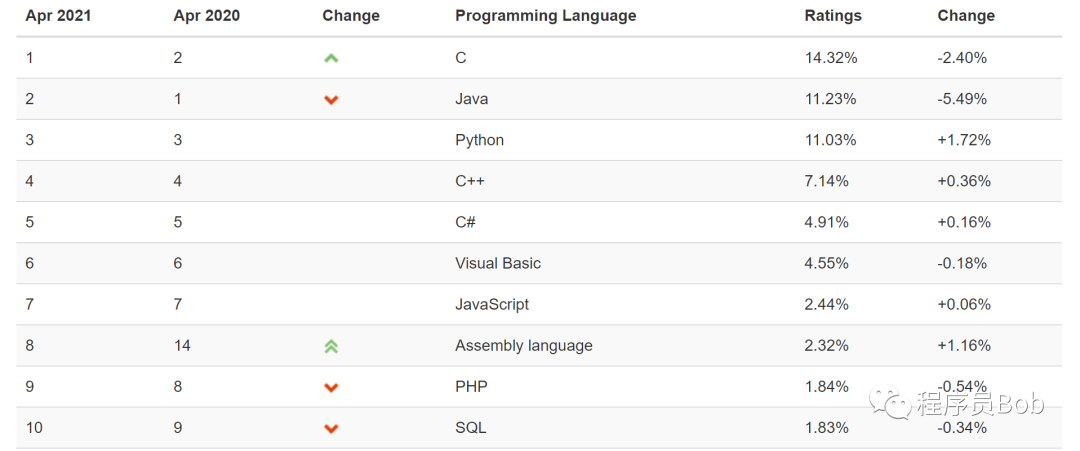Click the 1.84% rating value
This screenshot has width=1080, height=451.
pos(827,387)
